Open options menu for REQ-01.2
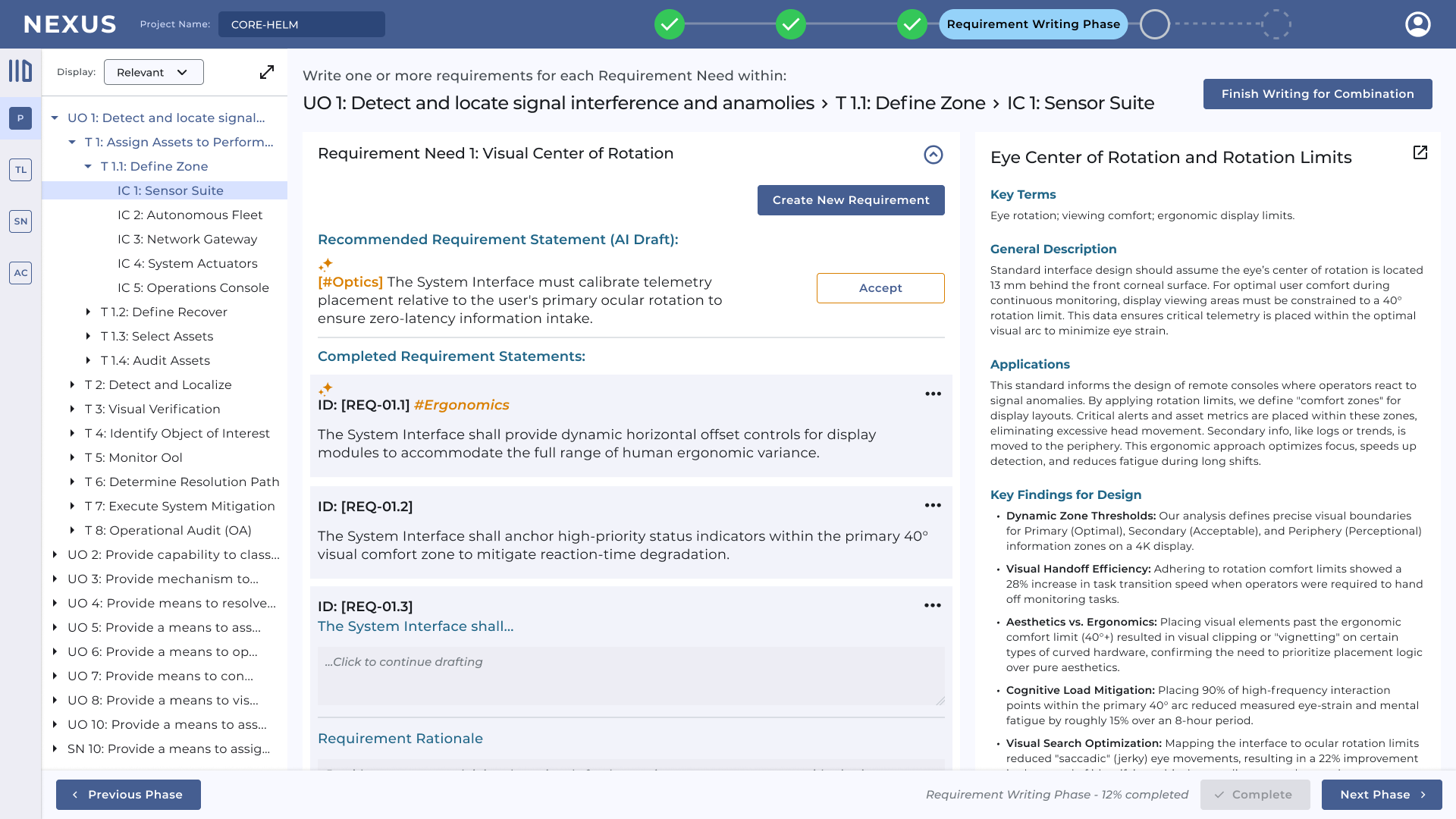The height and width of the screenshot is (819, 1456). [933, 505]
